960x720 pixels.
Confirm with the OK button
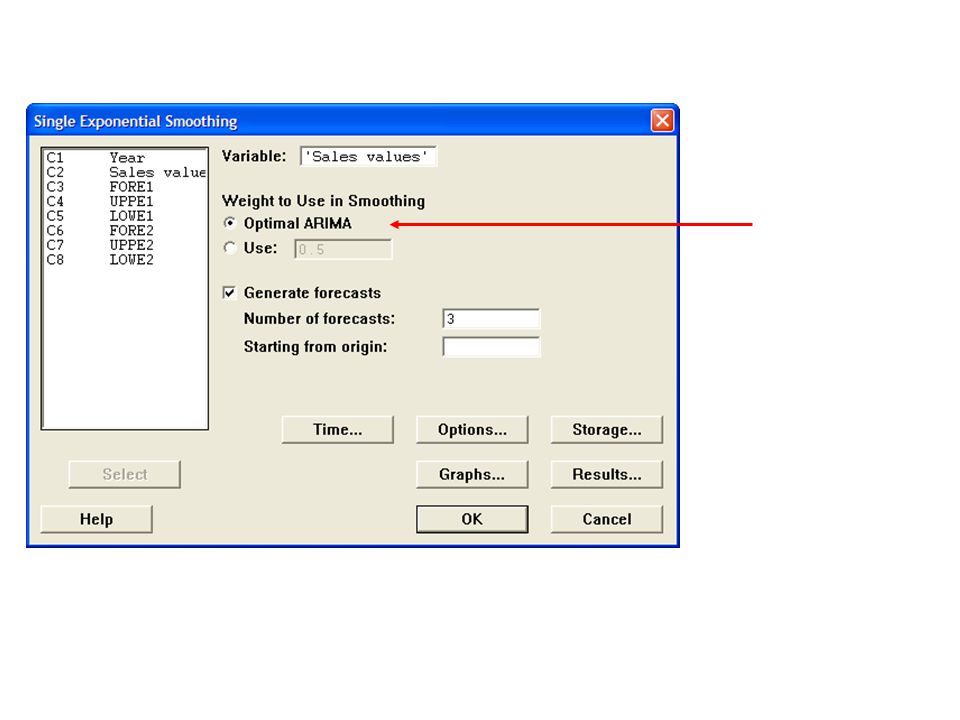pos(472,519)
